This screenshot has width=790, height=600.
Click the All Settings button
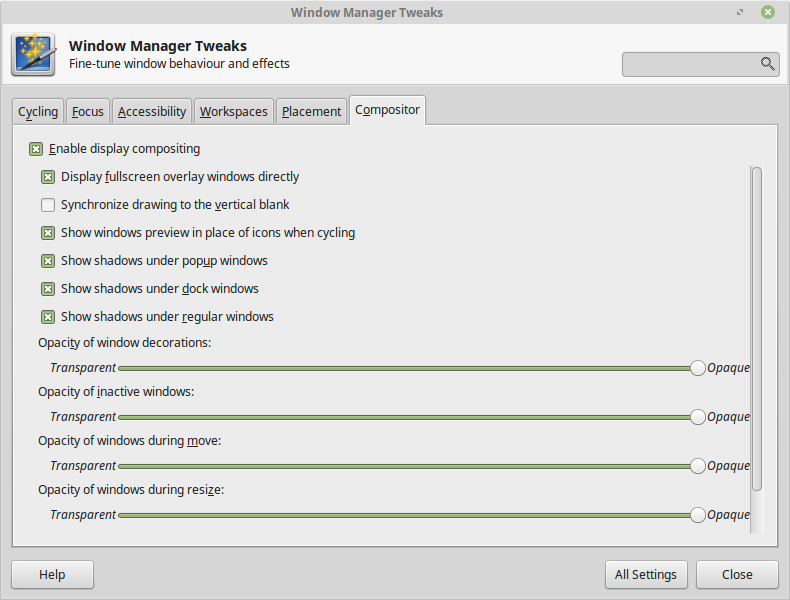[x=646, y=575]
